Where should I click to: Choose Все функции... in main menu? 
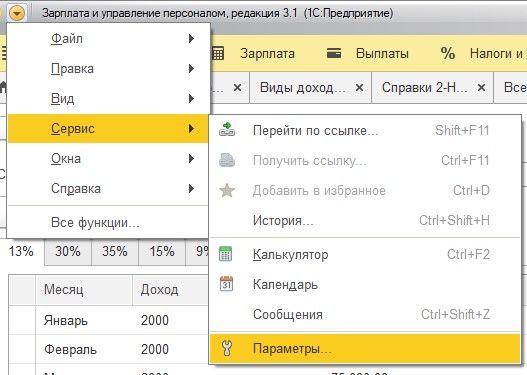pyautogui.click(x=108, y=222)
